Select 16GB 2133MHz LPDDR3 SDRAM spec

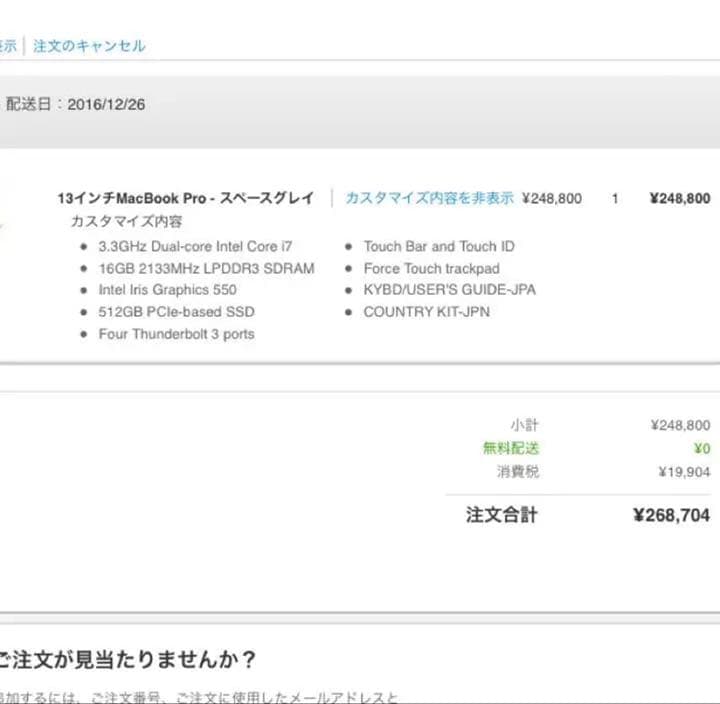click(207, 268)
